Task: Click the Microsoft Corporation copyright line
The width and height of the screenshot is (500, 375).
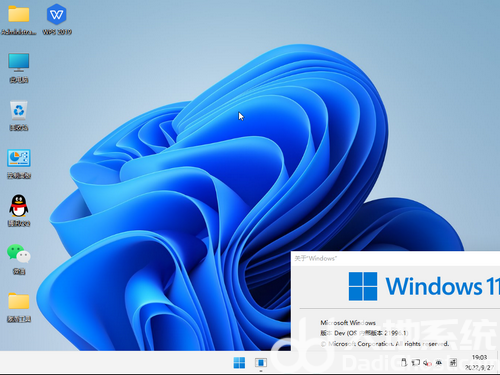Action: pyautogui.click(x=385, y=344)
